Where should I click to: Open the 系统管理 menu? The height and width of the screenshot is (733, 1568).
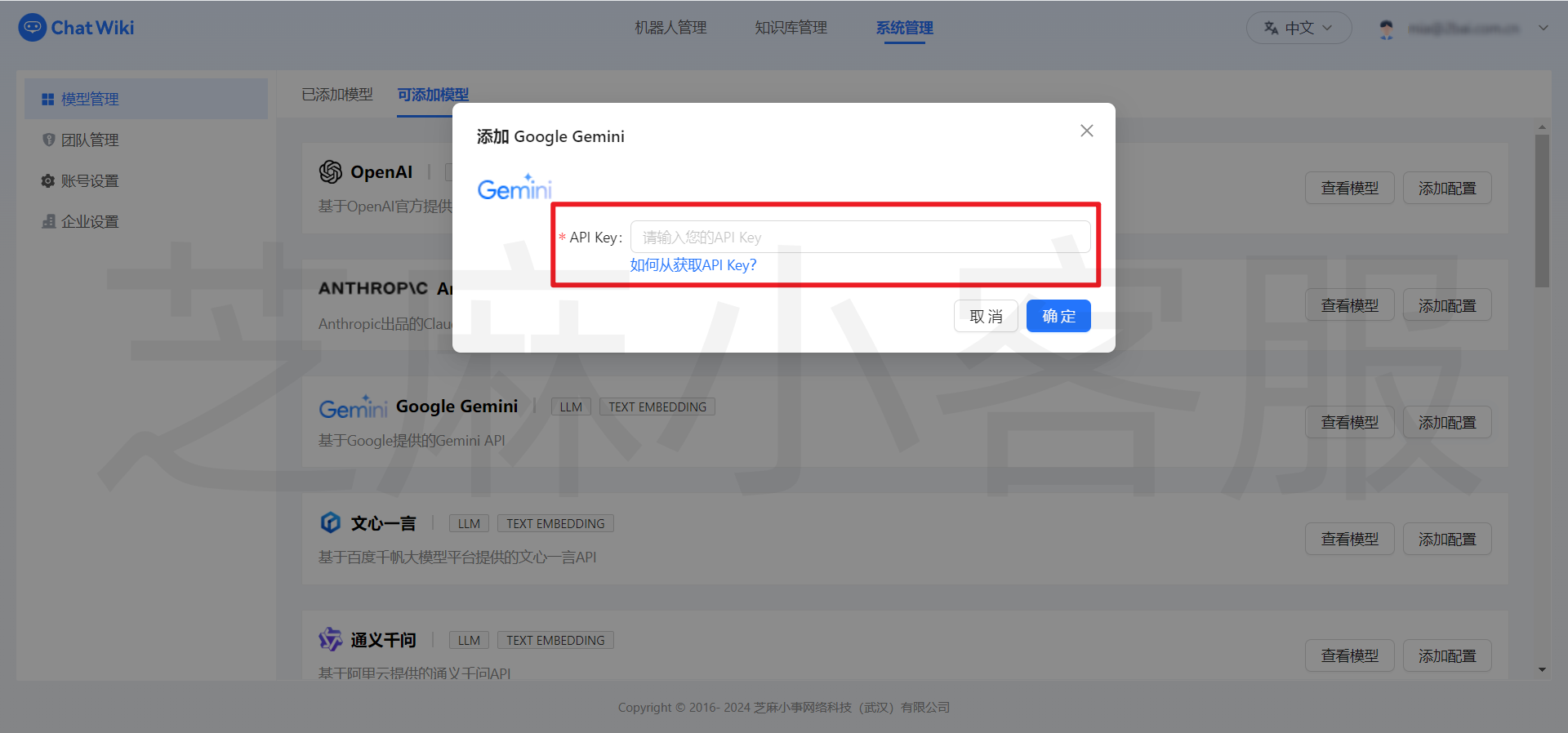coord(904,28)
